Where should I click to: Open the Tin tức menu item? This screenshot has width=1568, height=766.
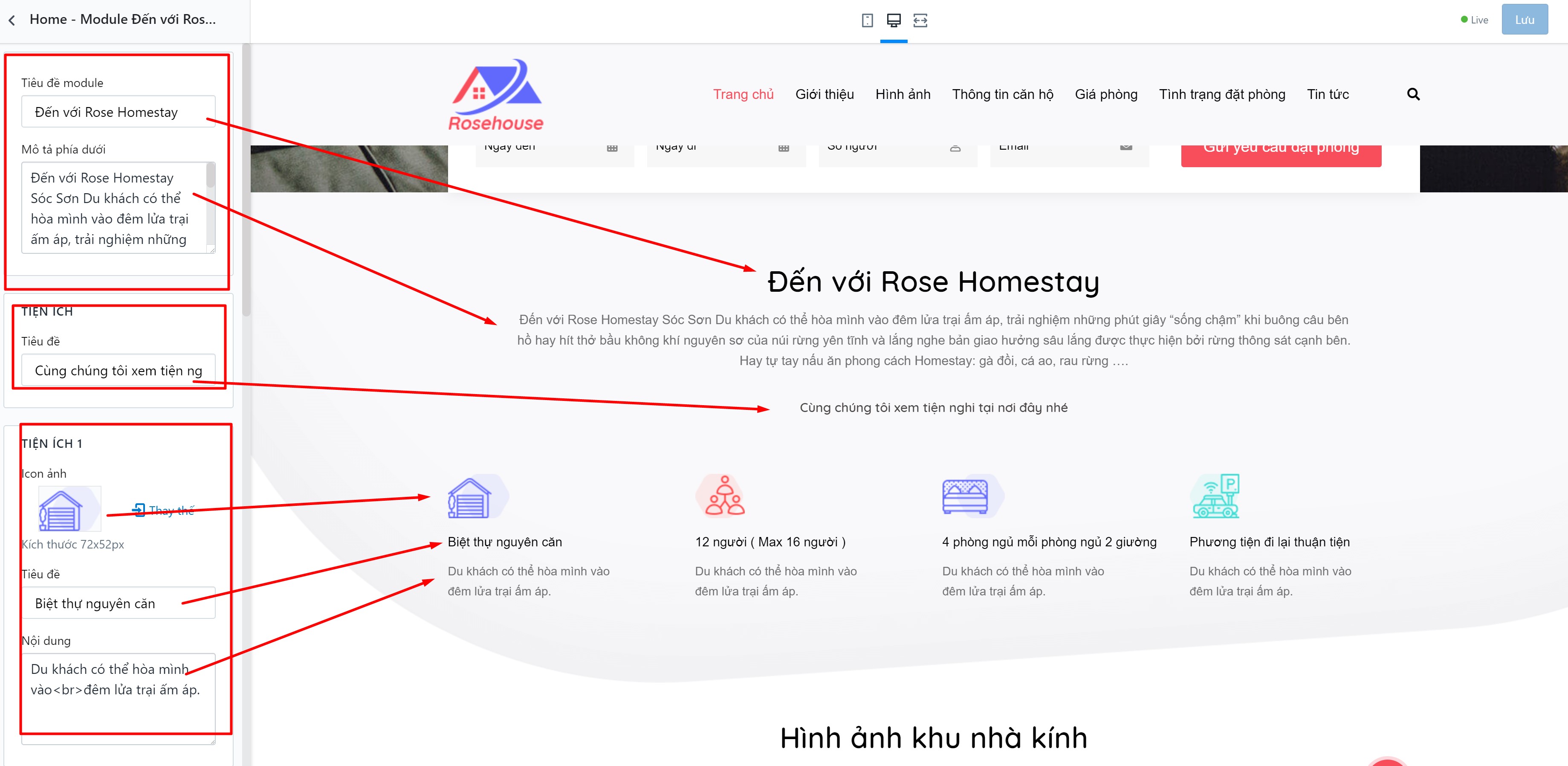pyautogui.click(x=1328, y=94)
